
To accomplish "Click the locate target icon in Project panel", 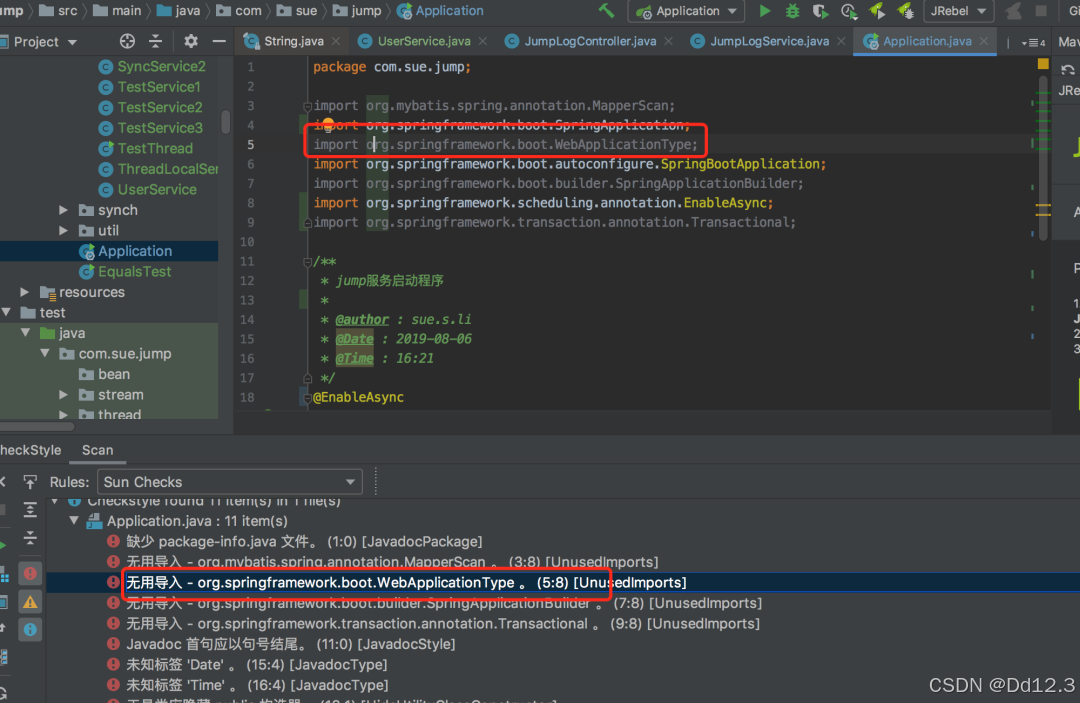I will pyautogui.click(x=127, y=41).
